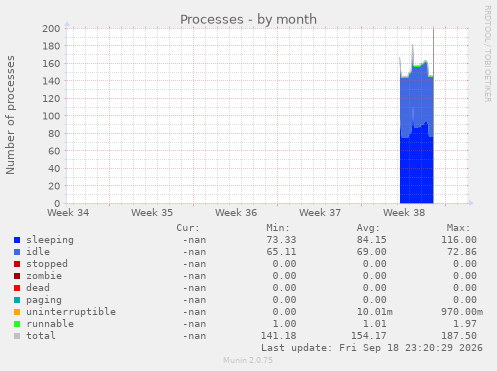The width and height of the screenshot is (497, 371).
Task: Click the 'zombie' legend label
Action: [44, 276]
